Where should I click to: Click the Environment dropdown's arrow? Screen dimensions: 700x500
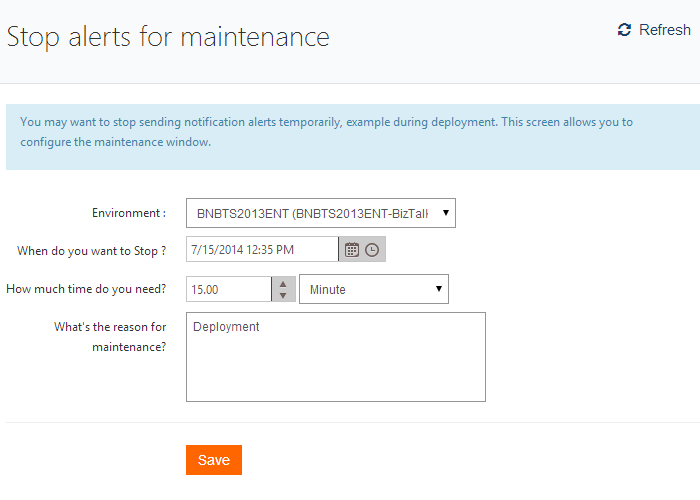point(446,213)
